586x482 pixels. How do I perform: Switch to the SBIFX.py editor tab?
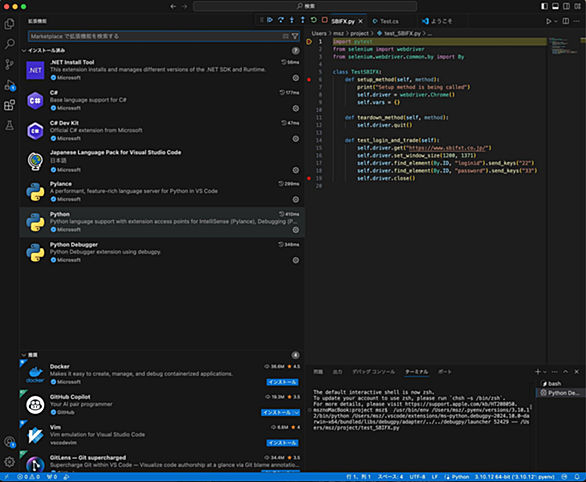(x=342, y=21)
